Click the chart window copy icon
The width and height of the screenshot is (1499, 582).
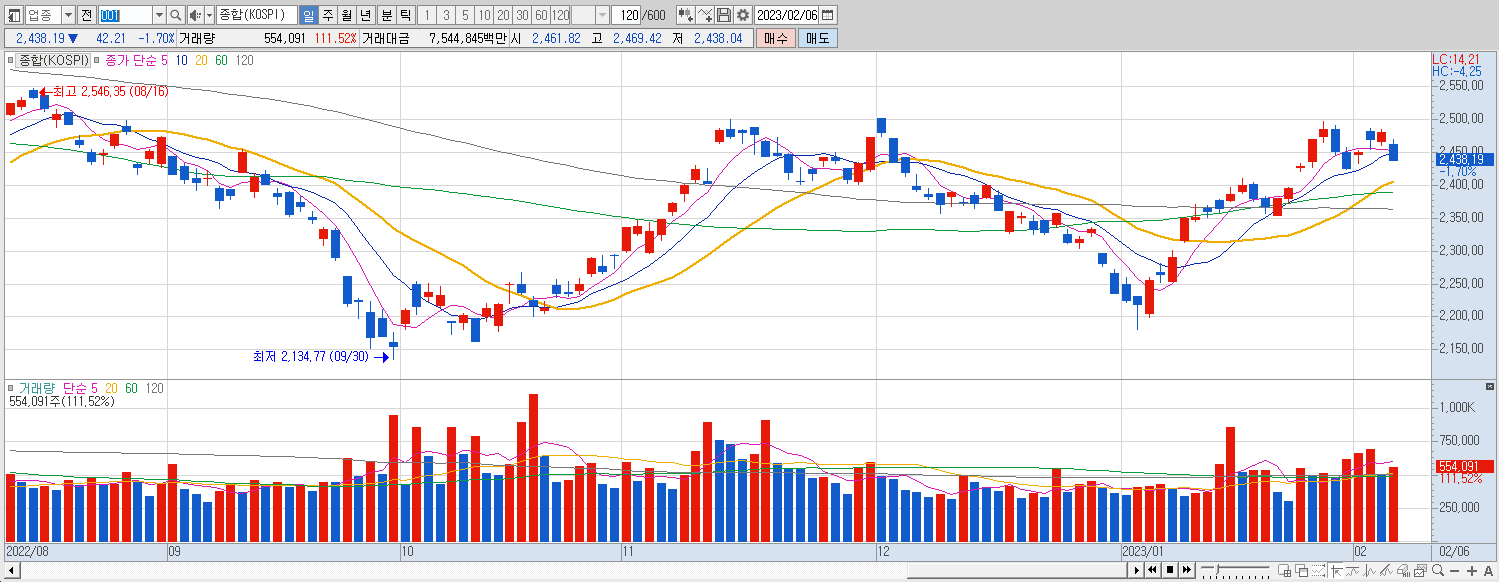(1420, 571)
